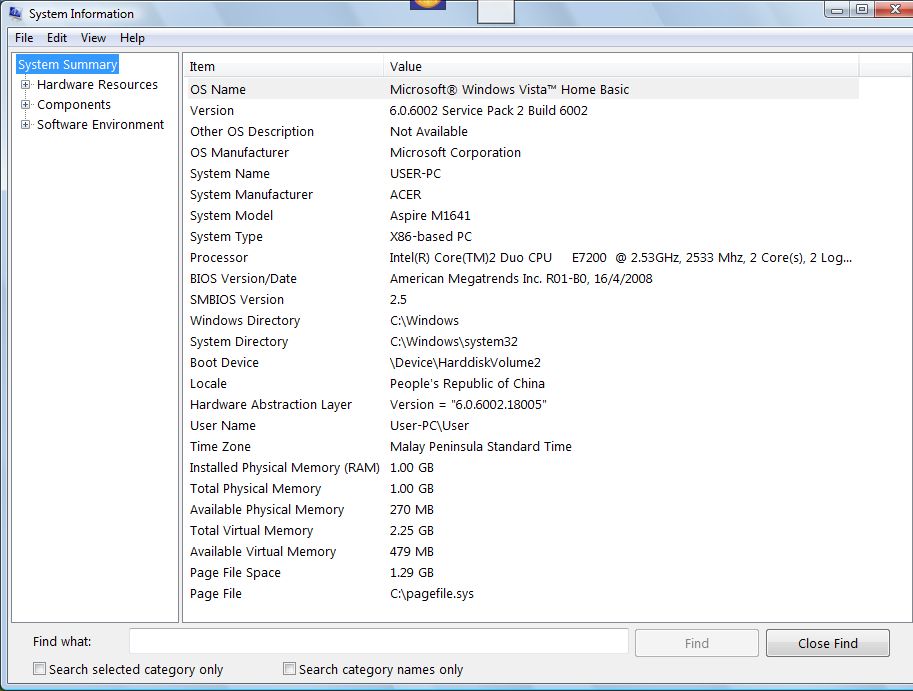Select Page File Space row label
The width and height of the screenshot is (913, 691).
pyautogui.click(x=235, y=572)
